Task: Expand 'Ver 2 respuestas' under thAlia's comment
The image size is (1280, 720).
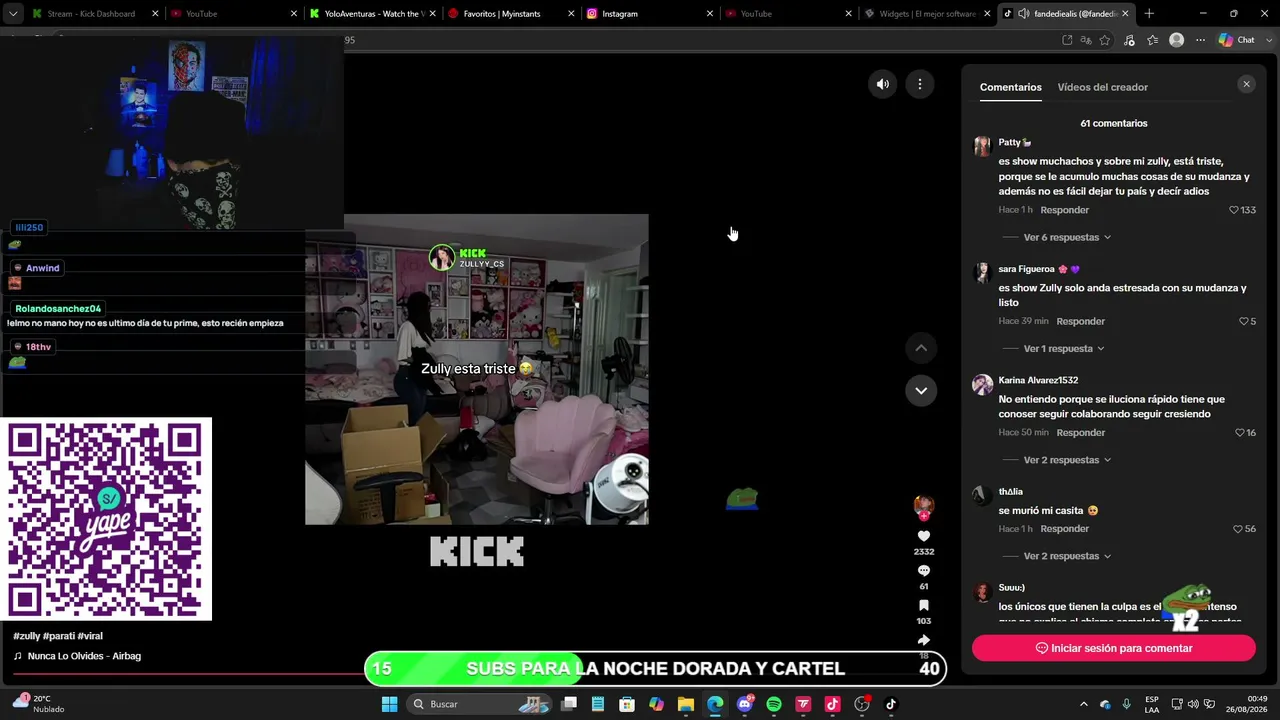Action: tap(1067, 556)
